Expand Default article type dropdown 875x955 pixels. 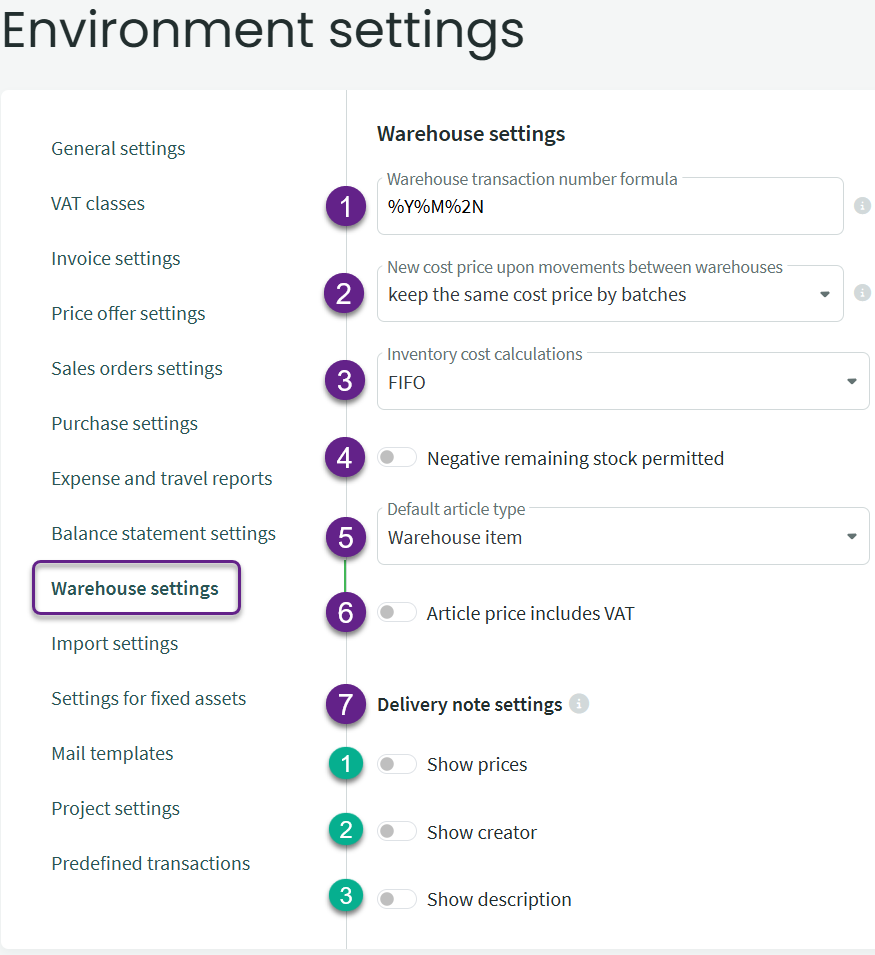pyautogui.click(x=623, y=536)
